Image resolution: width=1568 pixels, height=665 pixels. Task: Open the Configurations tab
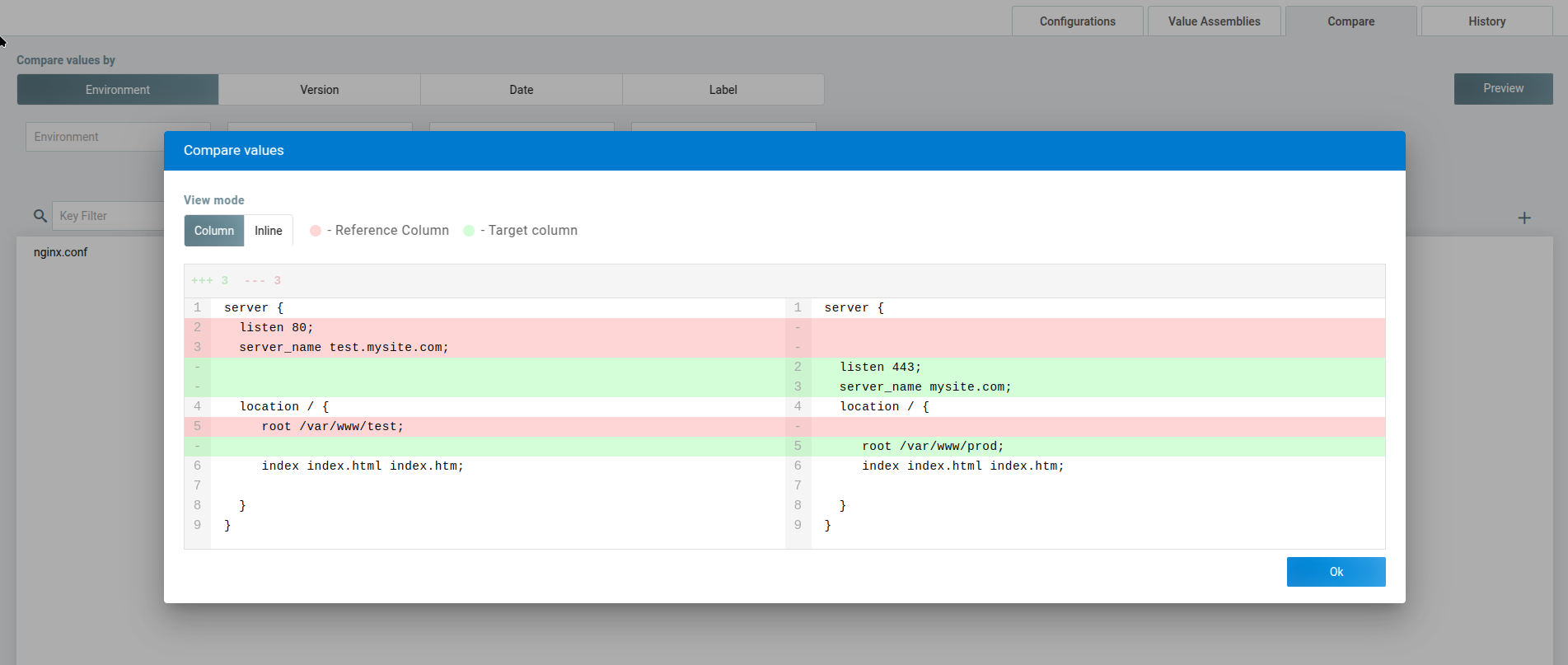click(x=1078, y=21)
